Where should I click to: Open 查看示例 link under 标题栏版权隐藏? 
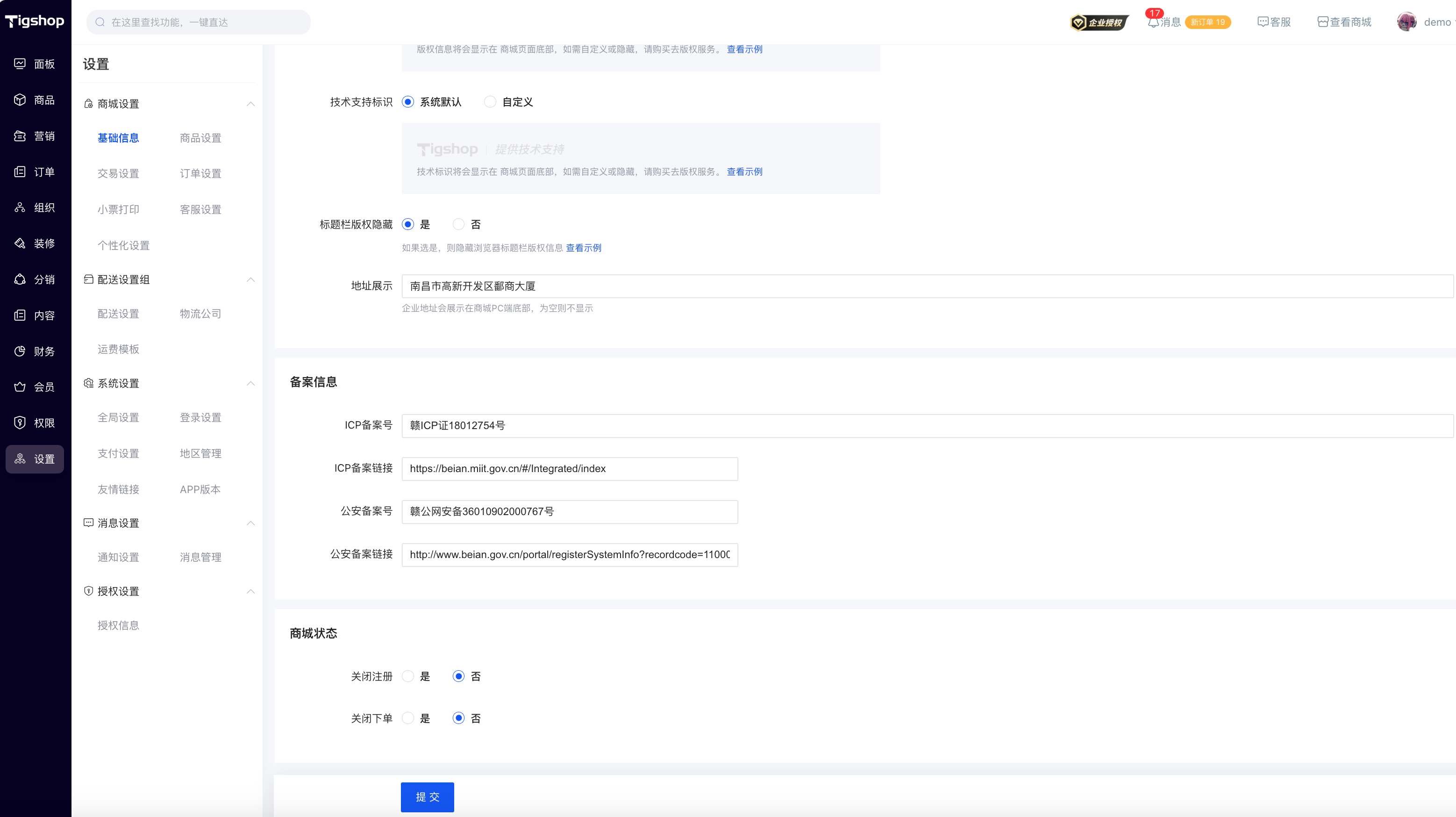click(x=583, y=248)
